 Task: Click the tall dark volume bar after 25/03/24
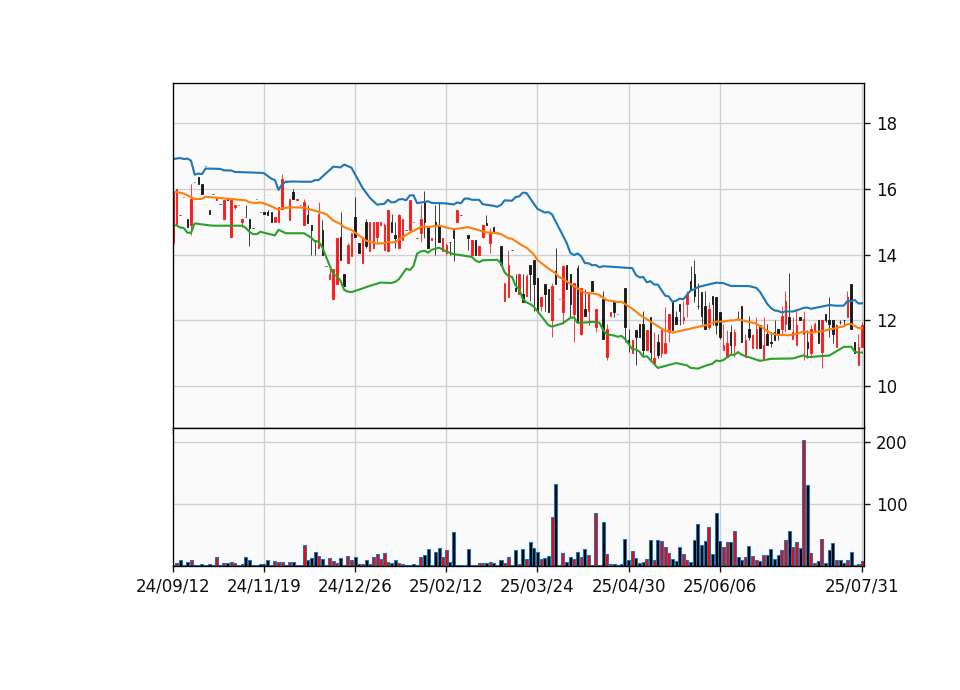556,525
